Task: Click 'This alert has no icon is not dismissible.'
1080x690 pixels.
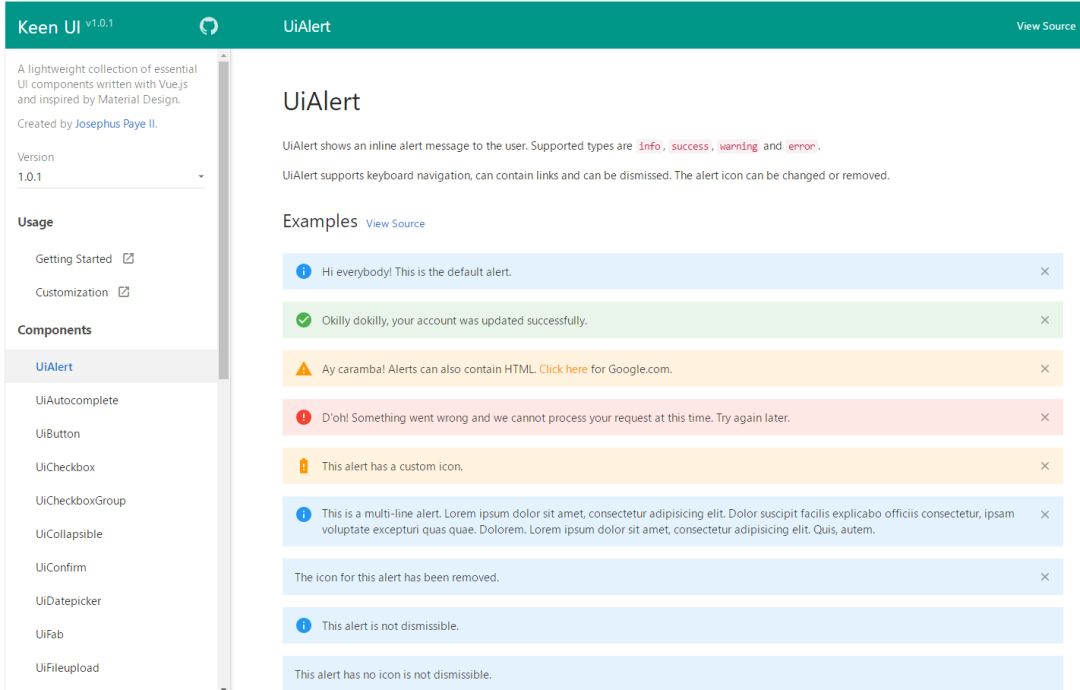Action: [x=393, y=675]
